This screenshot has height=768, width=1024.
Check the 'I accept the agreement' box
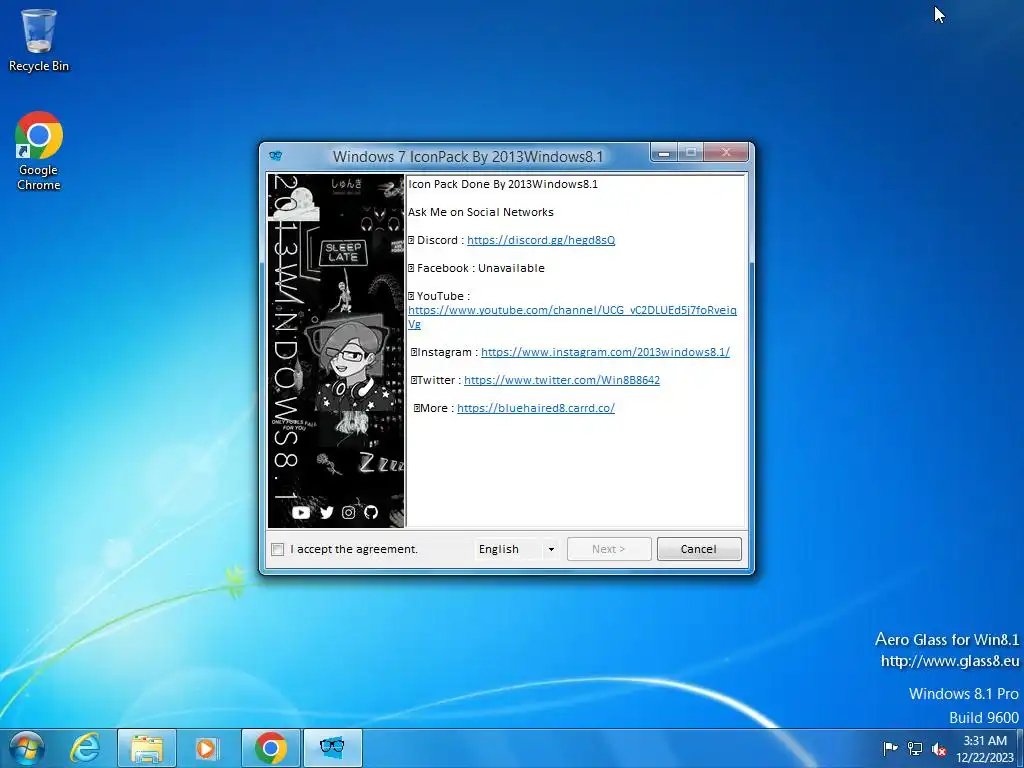(278, 549)
